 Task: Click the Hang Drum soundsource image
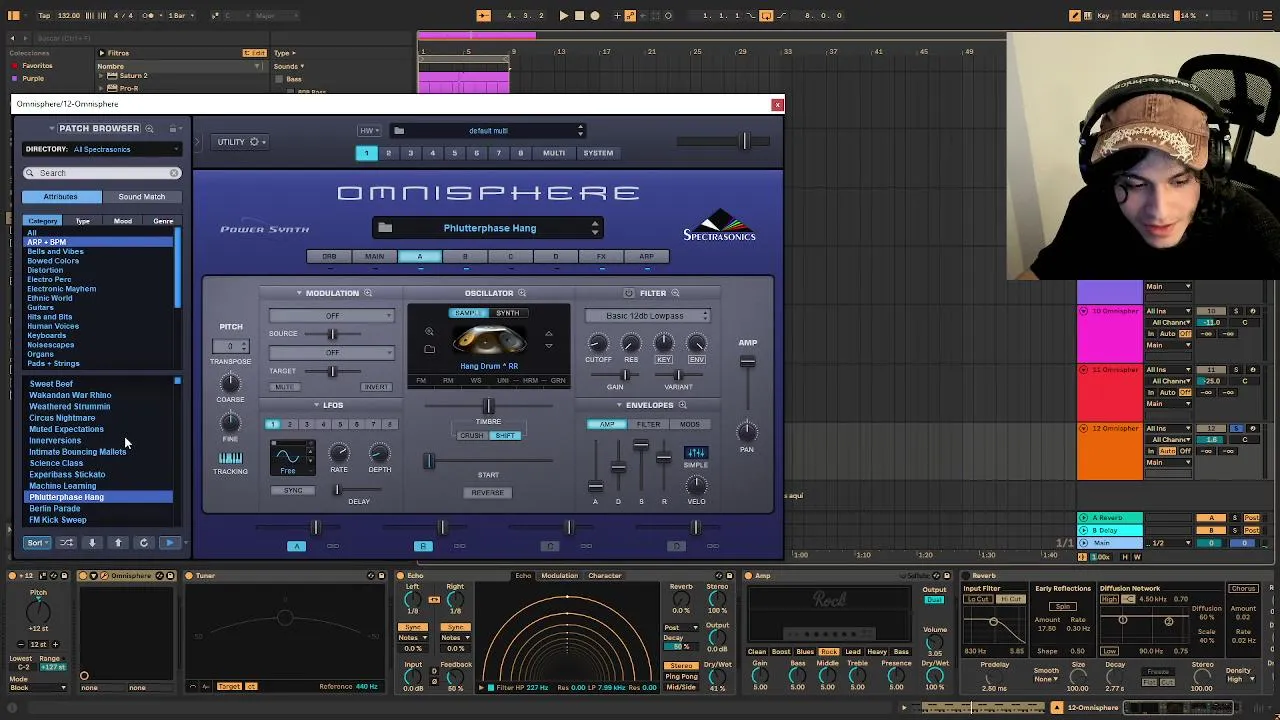coord(489,341)
